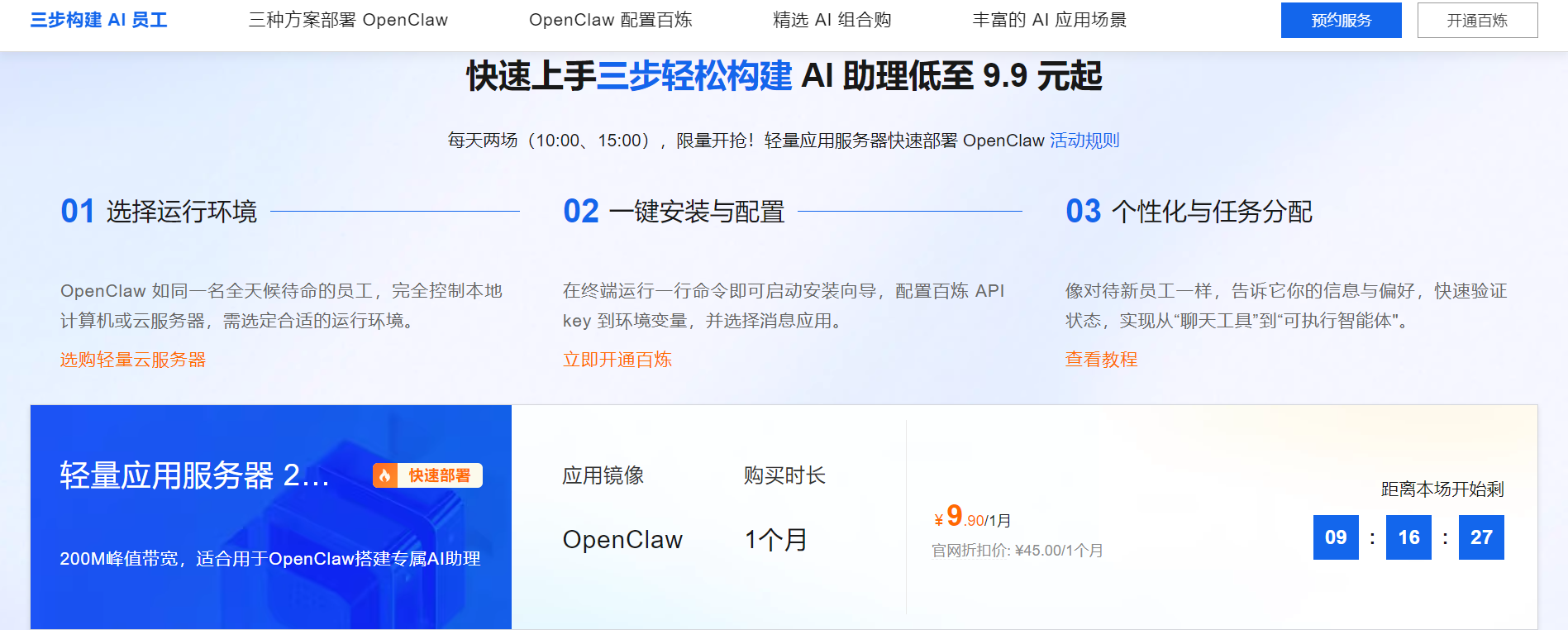Click the 01 选择运行环境 step heading
This screenshot has width=1568, height=630.
click(x=159, y=212)
